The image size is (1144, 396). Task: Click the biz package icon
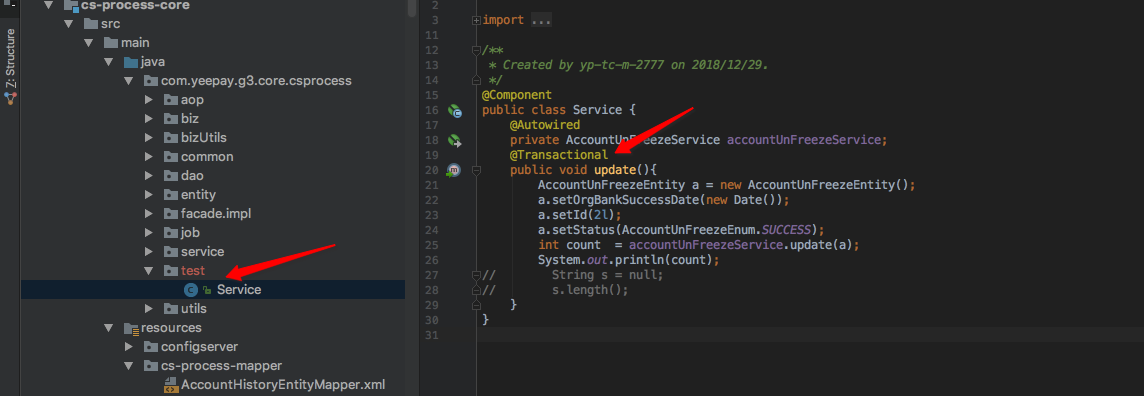pos(170,119)
